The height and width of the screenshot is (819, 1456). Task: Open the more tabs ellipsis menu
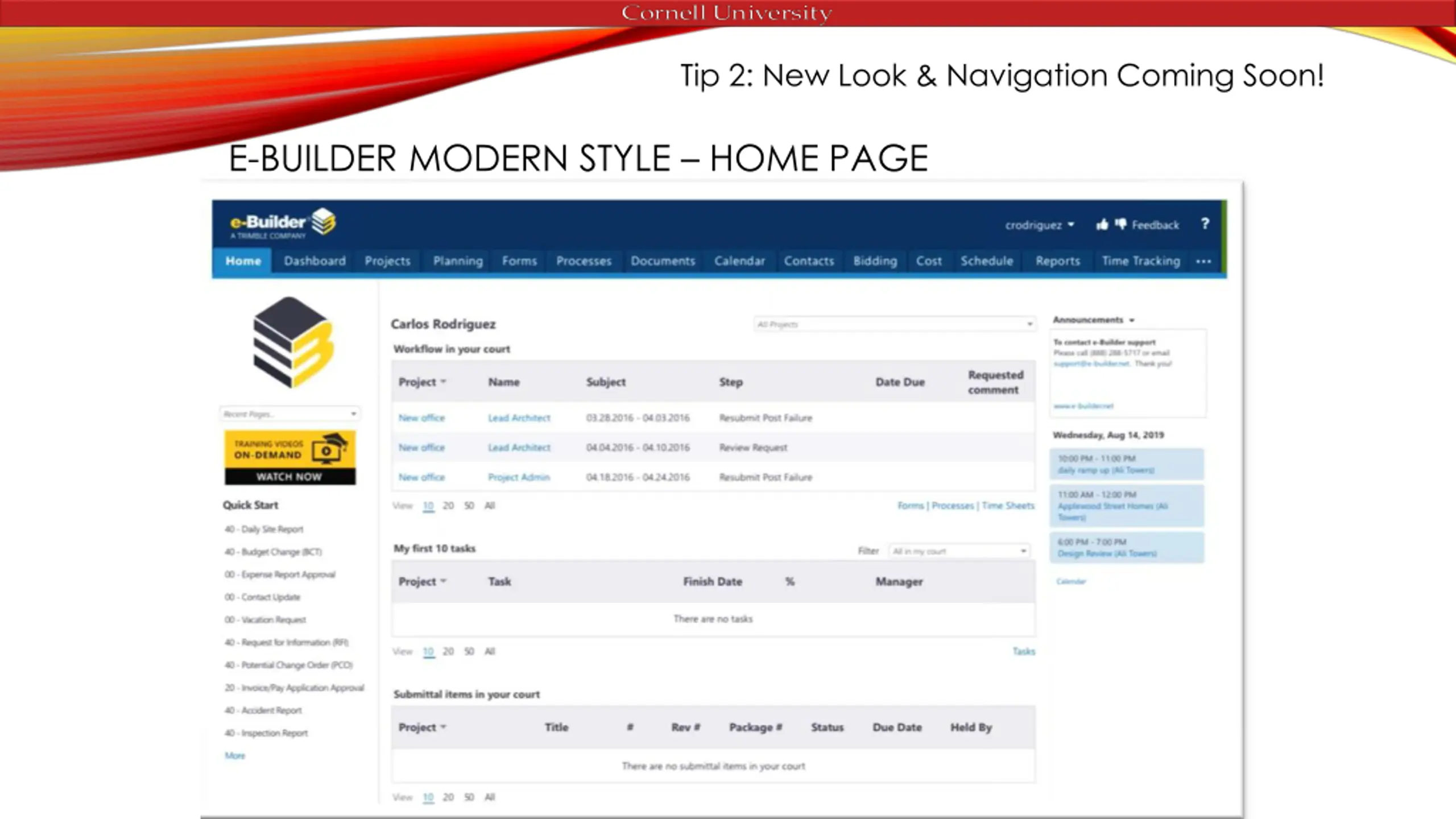pos(1203,262)
